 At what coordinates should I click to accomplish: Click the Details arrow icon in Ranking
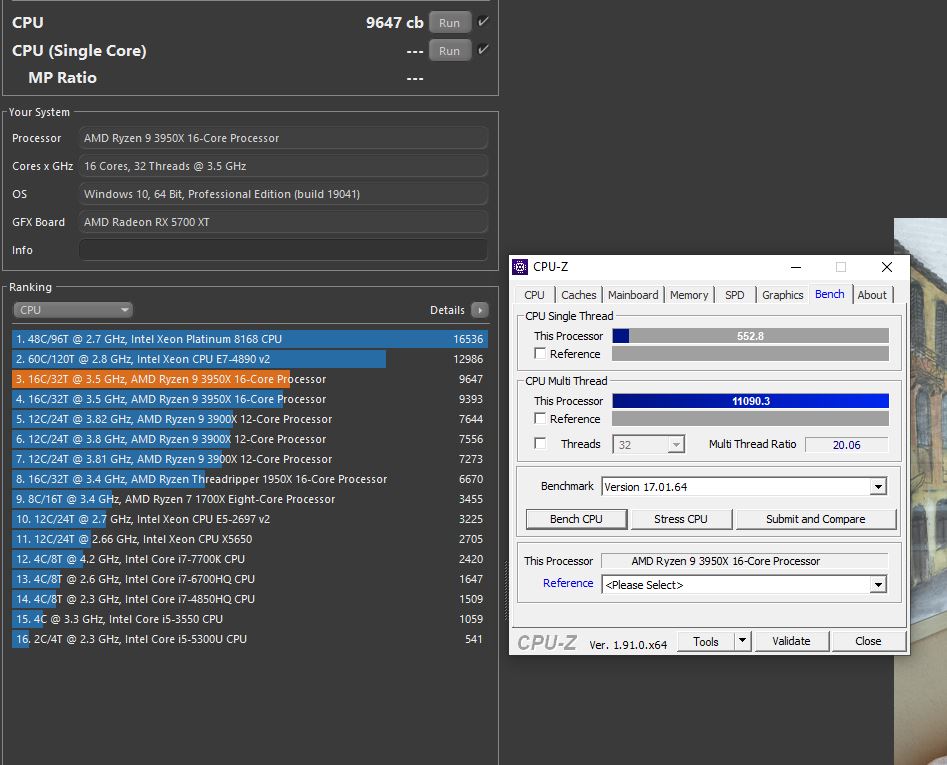click(480, 310)
